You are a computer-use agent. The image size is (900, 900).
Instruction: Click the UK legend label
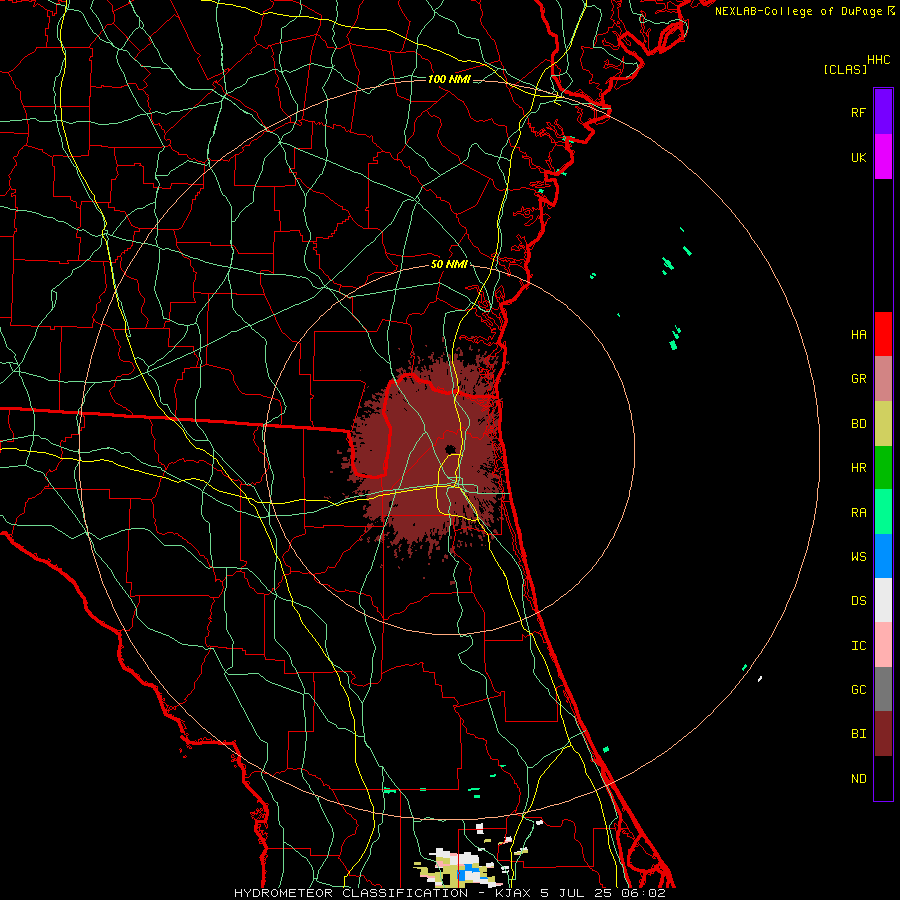click(858, 157)
